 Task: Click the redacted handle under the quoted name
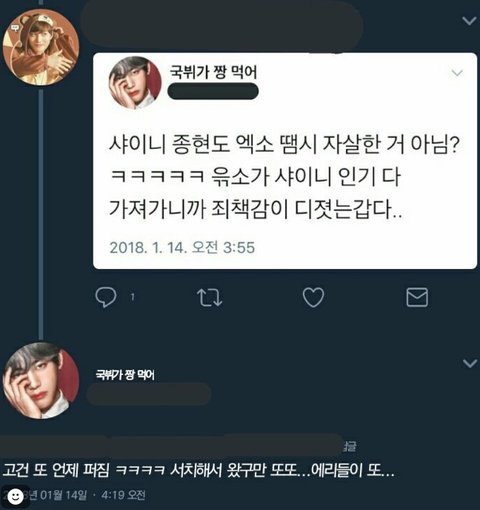pos(213,92)
